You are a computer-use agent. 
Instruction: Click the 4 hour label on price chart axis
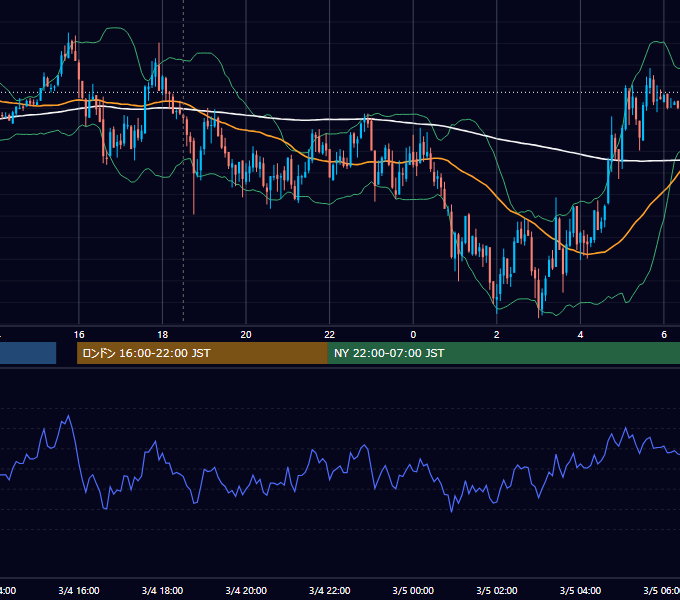(580, 335)
